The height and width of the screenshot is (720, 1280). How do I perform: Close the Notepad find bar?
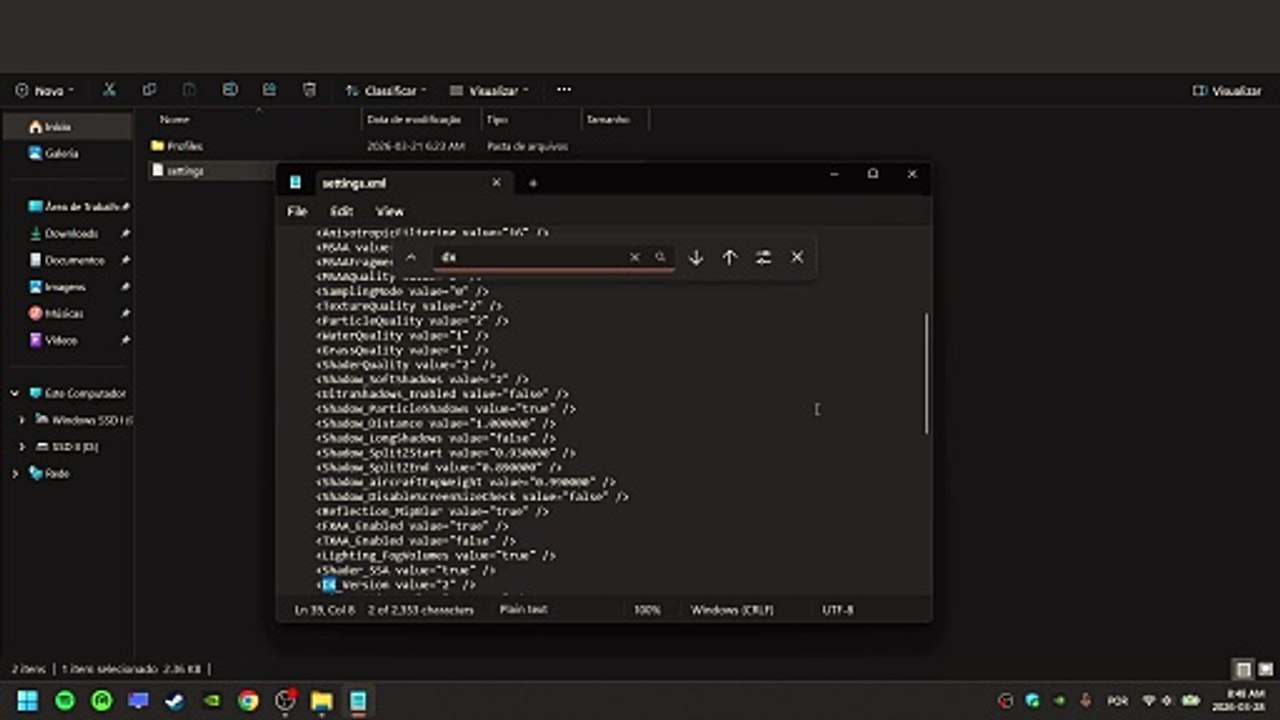(x=797, y=257)
